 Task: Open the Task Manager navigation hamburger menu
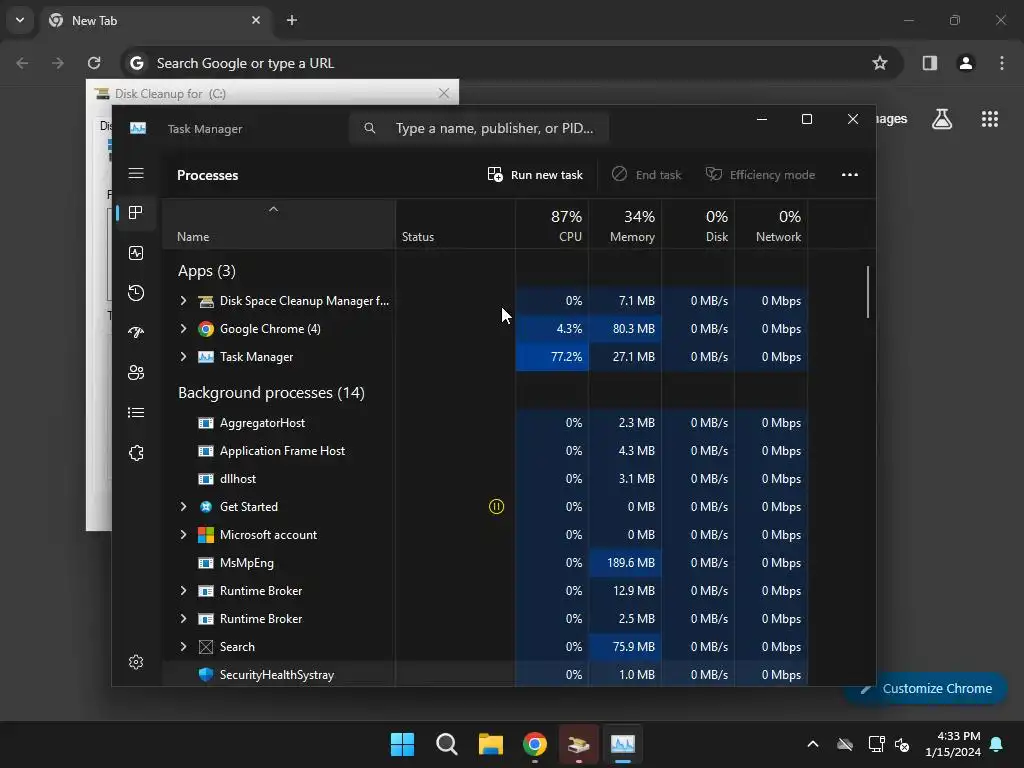pyautogui.click(x=136, y=173)
